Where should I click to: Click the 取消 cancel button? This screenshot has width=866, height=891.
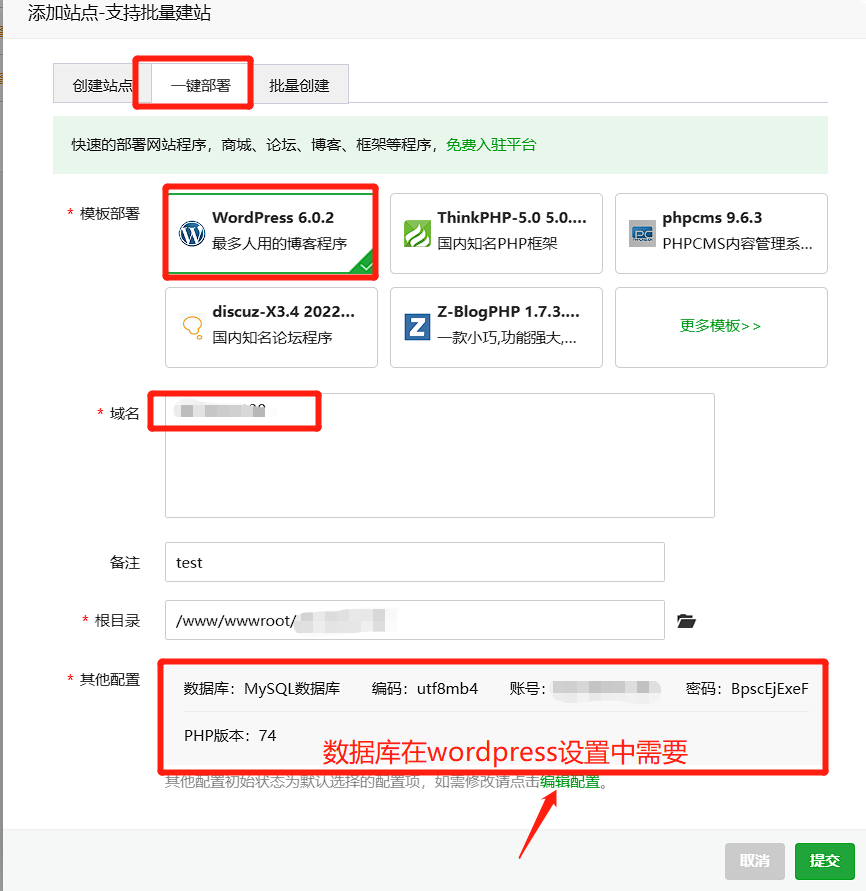point(755,861)
